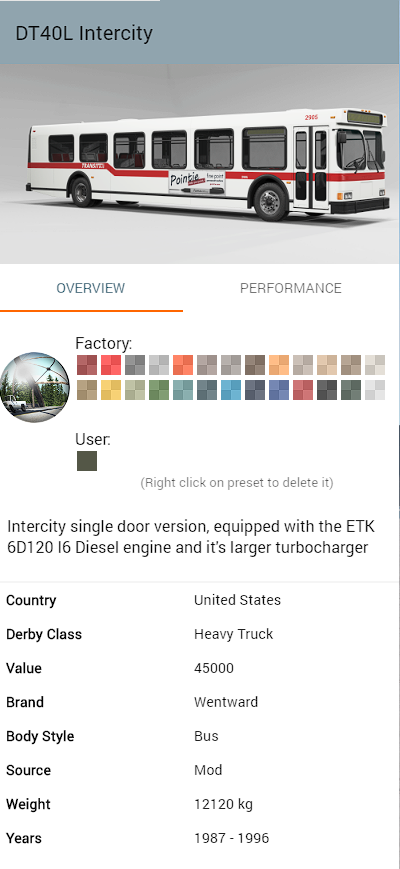The width and height of the screenshot is (400, 869).
Task: Click the circular paint preview icon
Action: [34, 387]
